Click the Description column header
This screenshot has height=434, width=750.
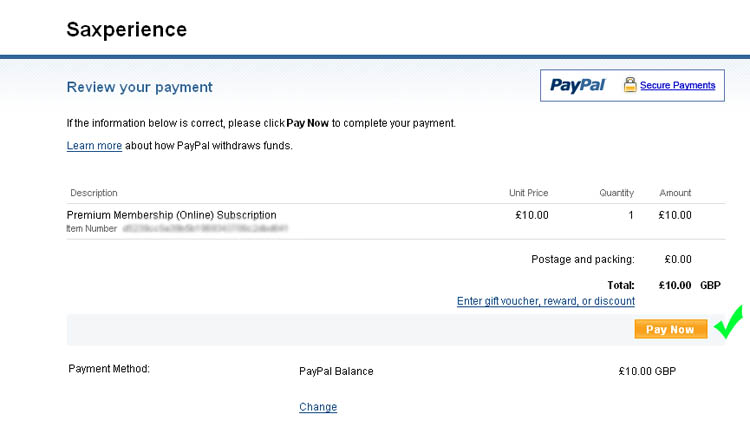point(93,193)
